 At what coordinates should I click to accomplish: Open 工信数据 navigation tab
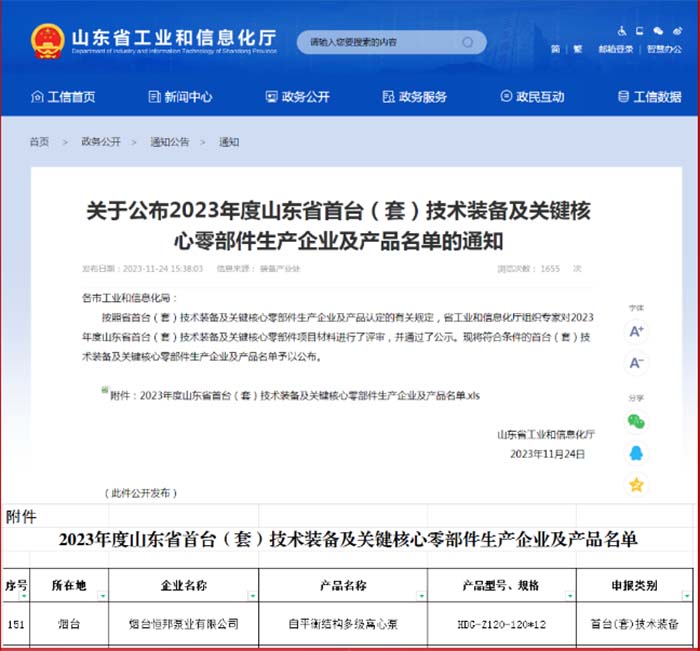tap(650, 96)
